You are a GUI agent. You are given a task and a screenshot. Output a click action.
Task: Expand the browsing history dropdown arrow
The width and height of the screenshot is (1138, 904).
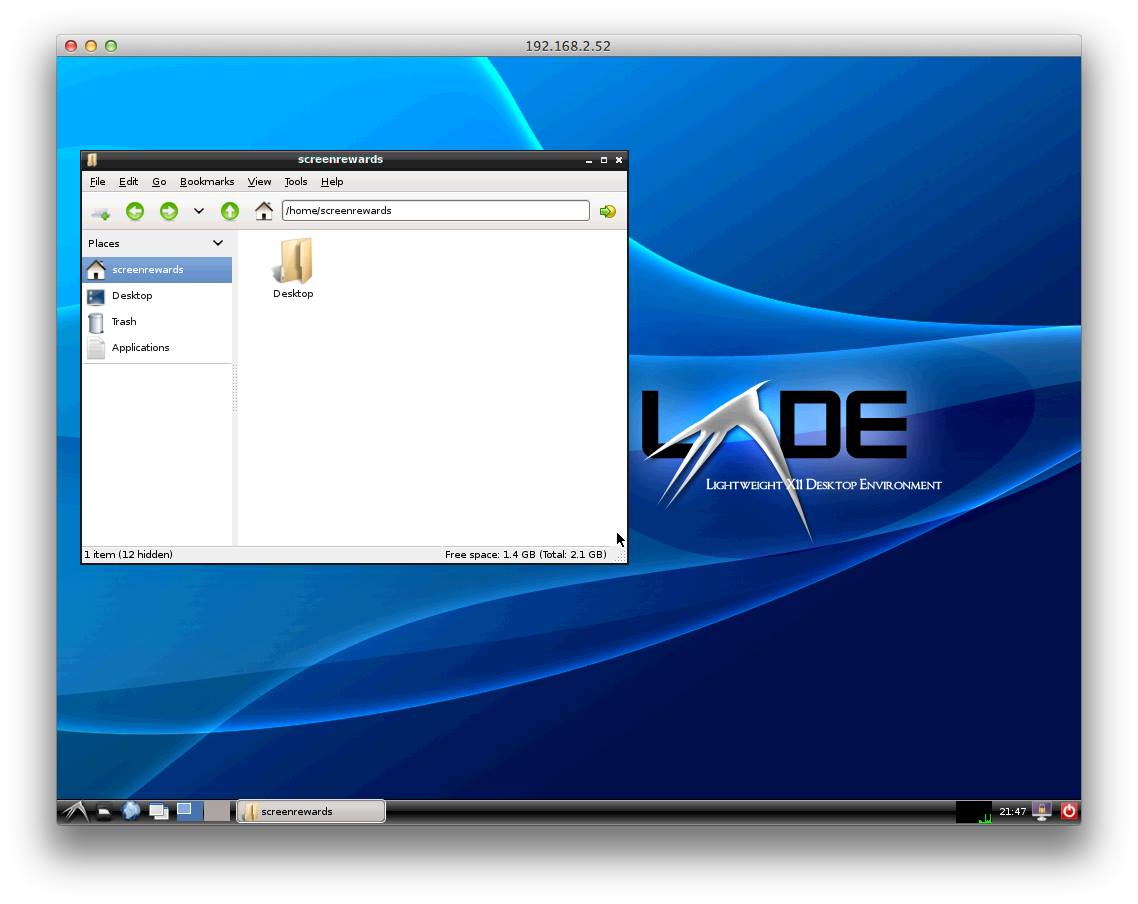(198, 211)
